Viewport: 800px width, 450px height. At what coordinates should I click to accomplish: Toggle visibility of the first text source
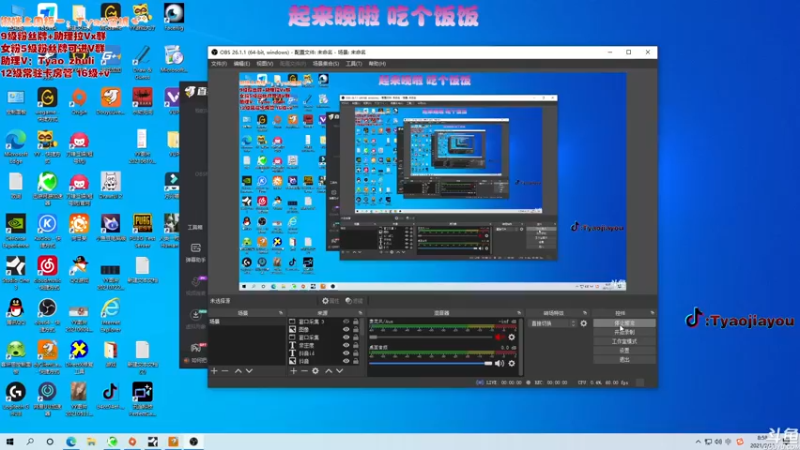tap(346, 345)
